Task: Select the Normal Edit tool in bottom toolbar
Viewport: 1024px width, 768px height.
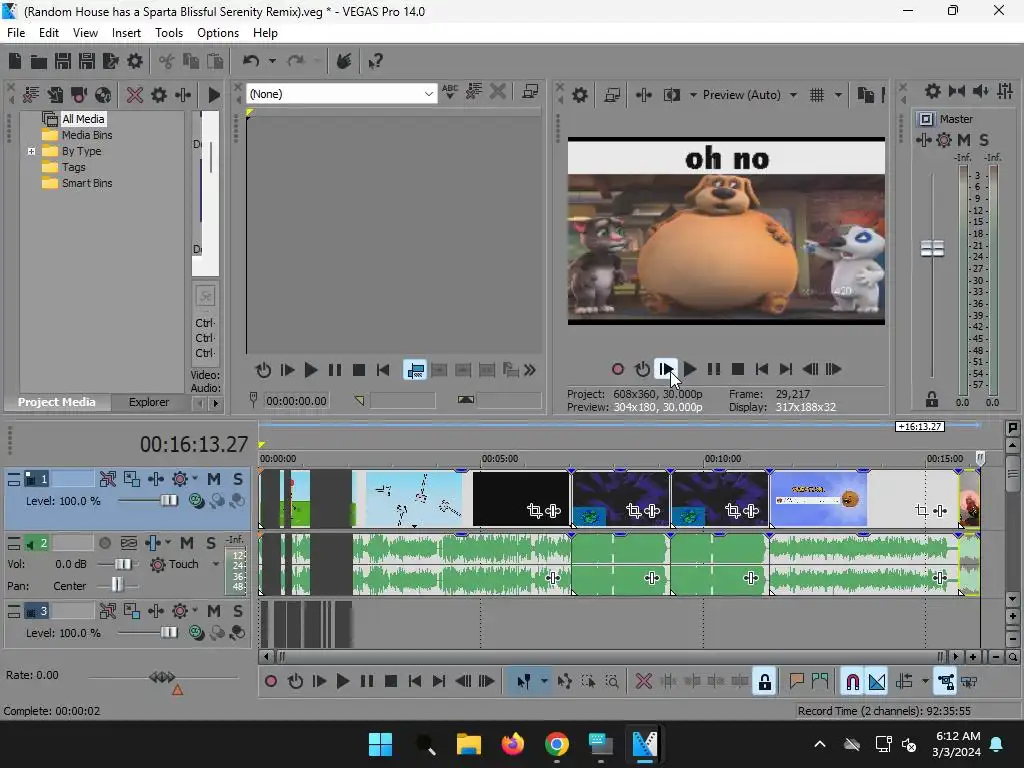Action: click(524, 682)
